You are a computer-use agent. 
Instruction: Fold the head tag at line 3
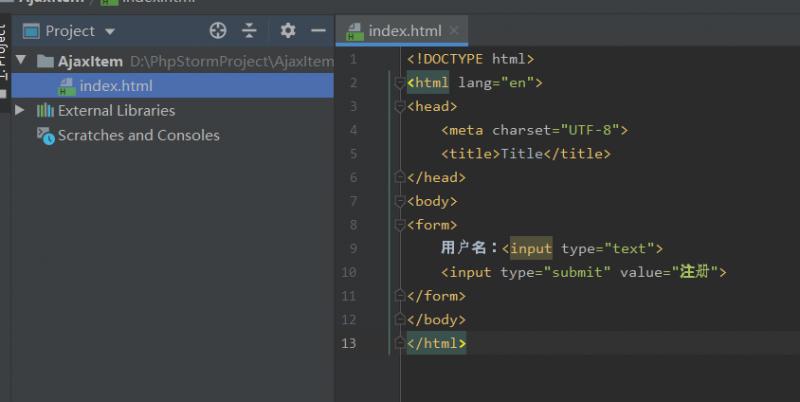pos(400,107)
